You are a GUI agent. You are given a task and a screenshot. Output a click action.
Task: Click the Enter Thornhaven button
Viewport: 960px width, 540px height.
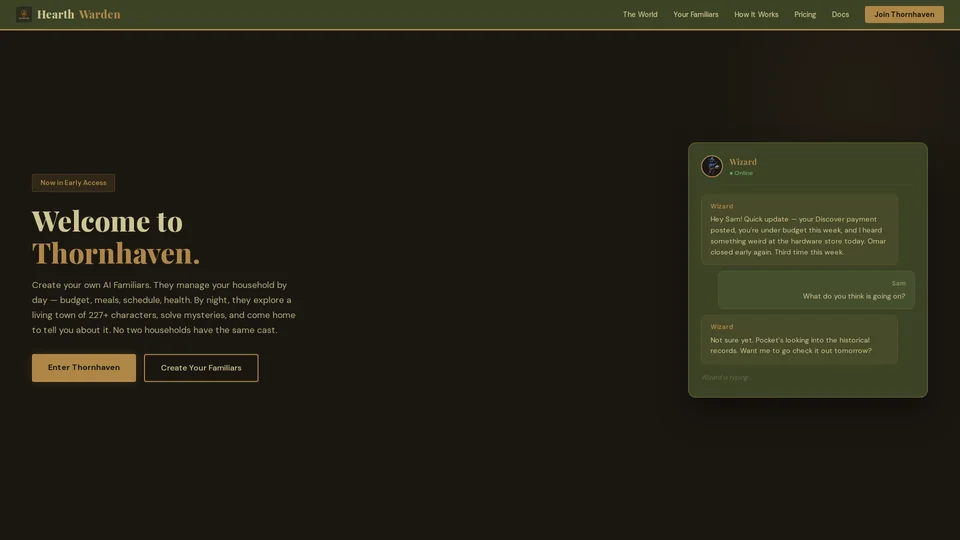(x=84, y=367)
